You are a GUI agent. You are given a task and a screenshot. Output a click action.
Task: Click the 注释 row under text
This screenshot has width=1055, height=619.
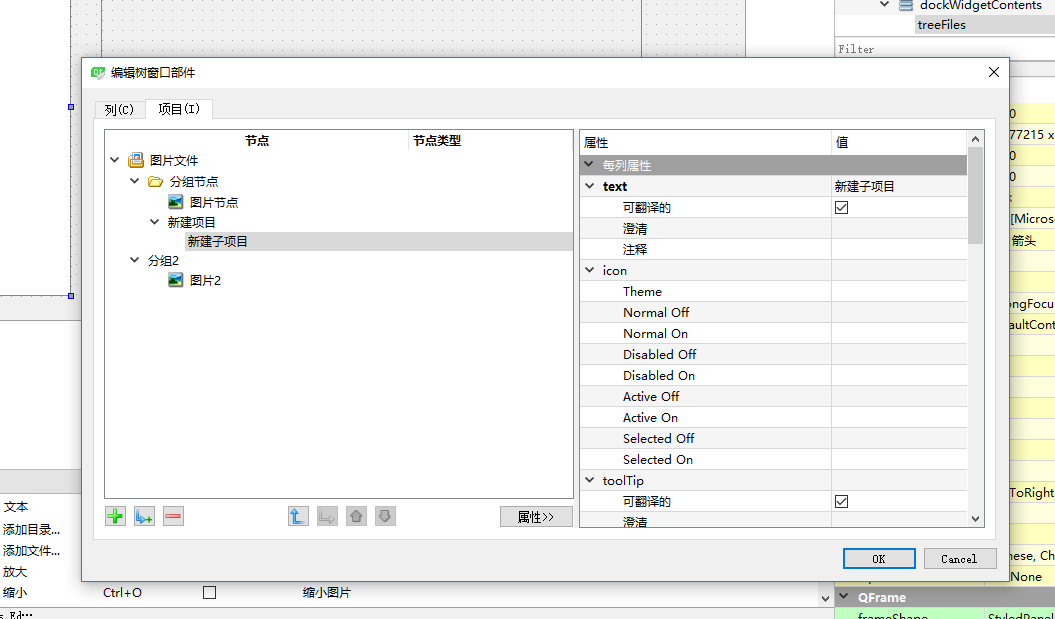tap(773, 250)
